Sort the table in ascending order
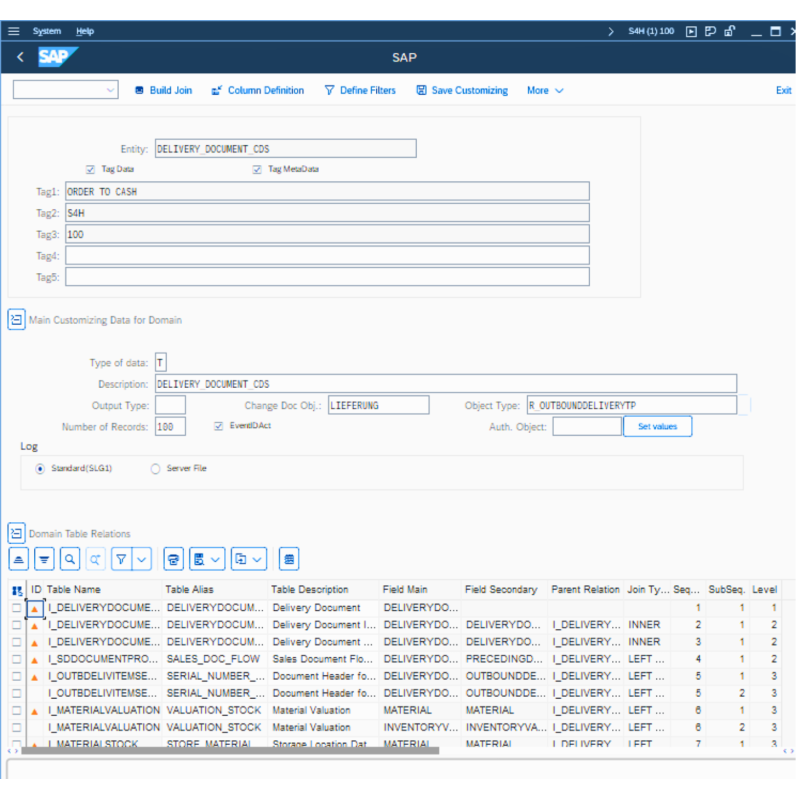 pos(18,559)
